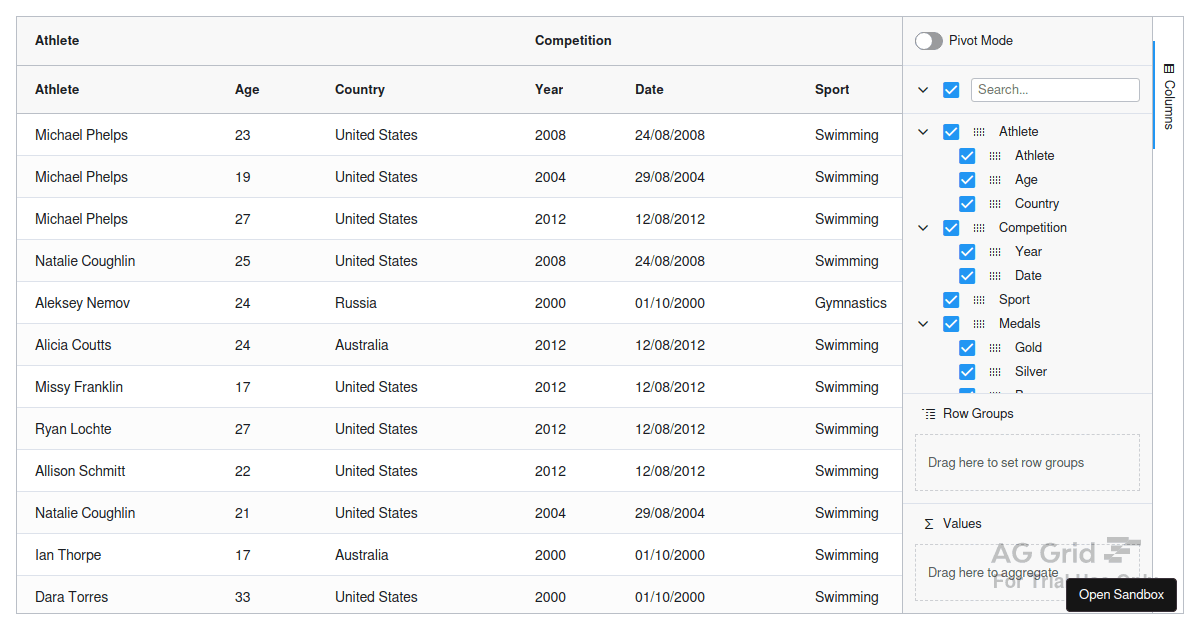1200x630 pixels.
Task: Click the drag handle icon next to Age
Action: click(x=994, y=179)
